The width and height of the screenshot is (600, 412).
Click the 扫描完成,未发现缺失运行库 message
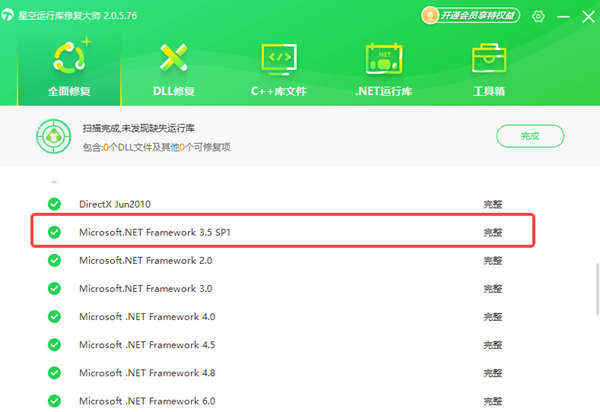(139, 128)
